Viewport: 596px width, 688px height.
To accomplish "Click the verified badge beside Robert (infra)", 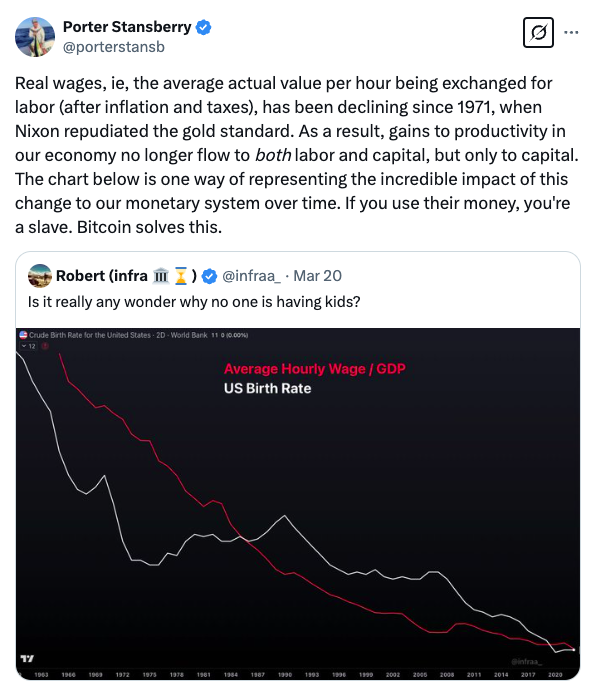I will (x=209, y=276).
